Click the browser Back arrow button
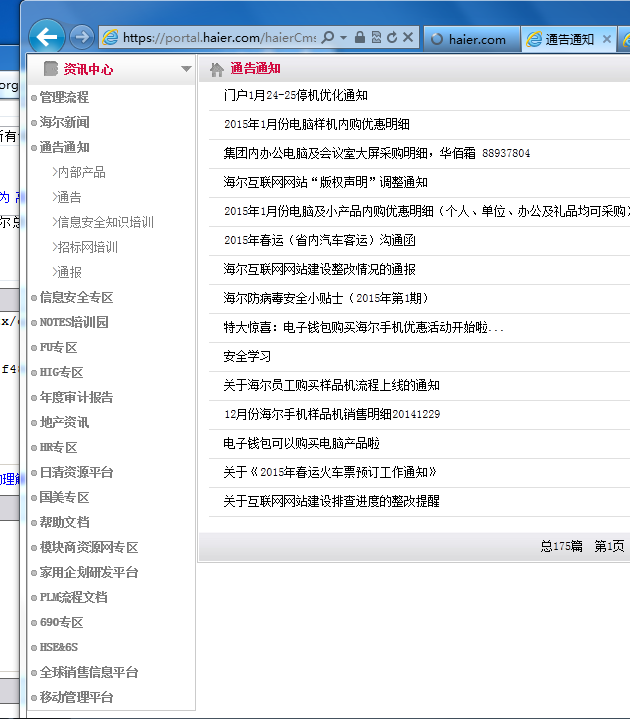This screenshot has height=719, width=630. 47,37
